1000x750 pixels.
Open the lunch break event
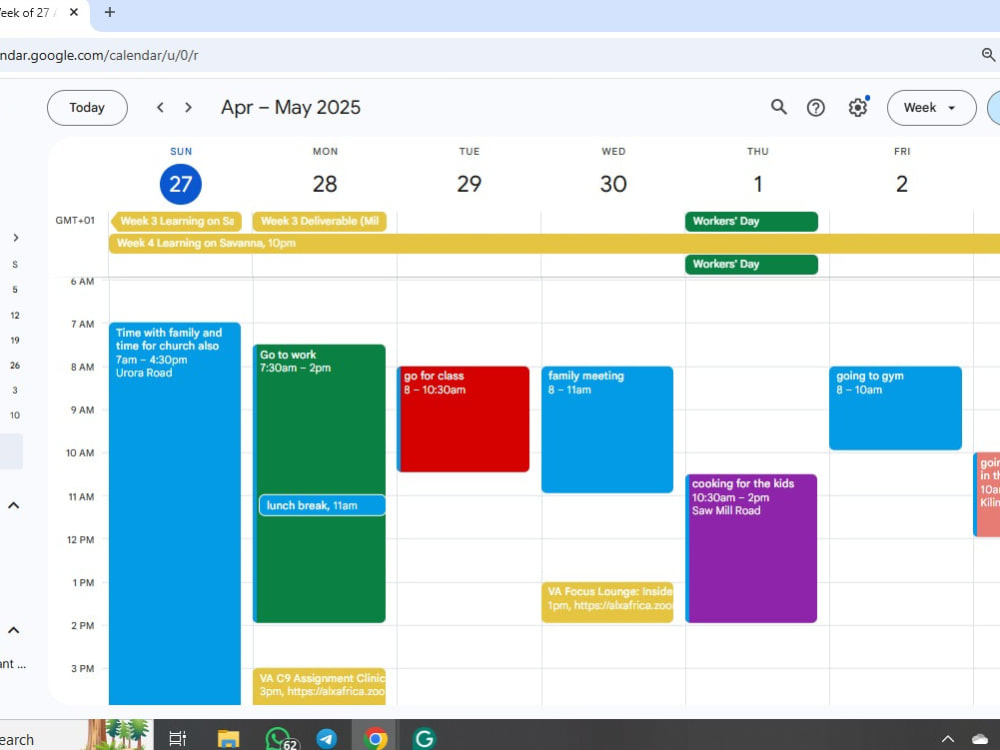pos(322,505)
